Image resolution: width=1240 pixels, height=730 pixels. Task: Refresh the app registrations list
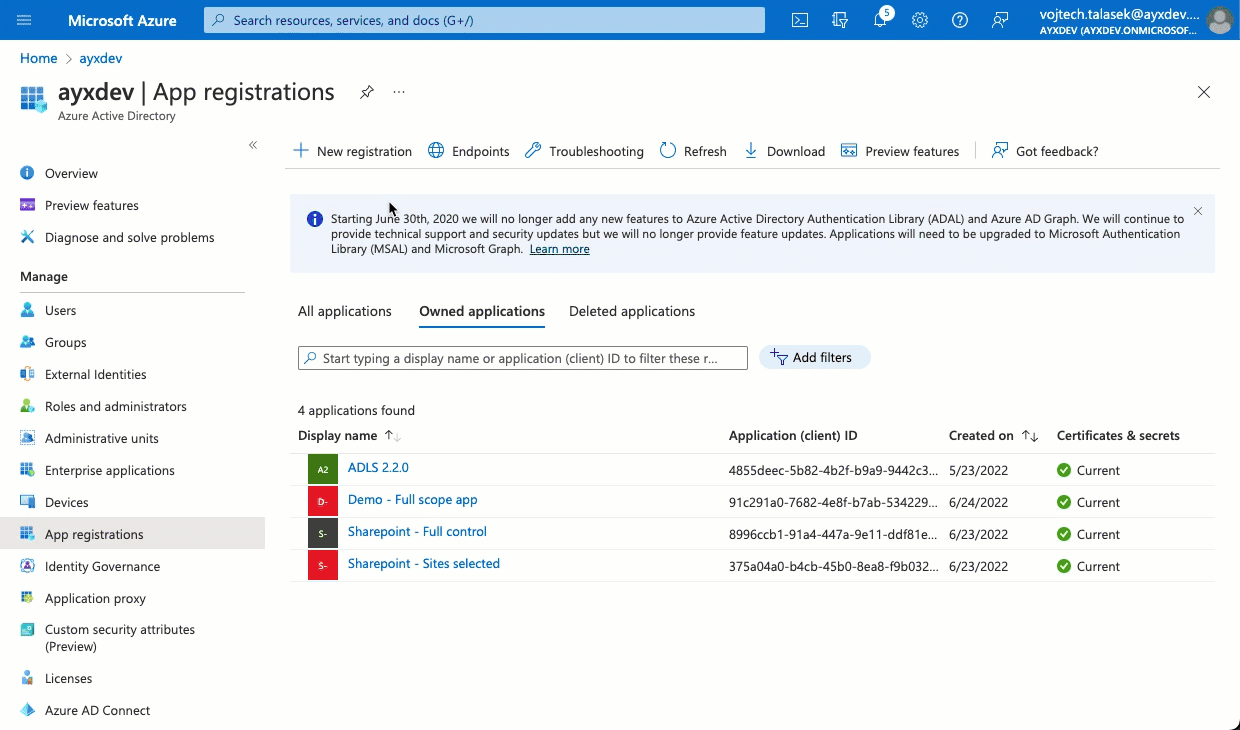click(x=693, y=151)
